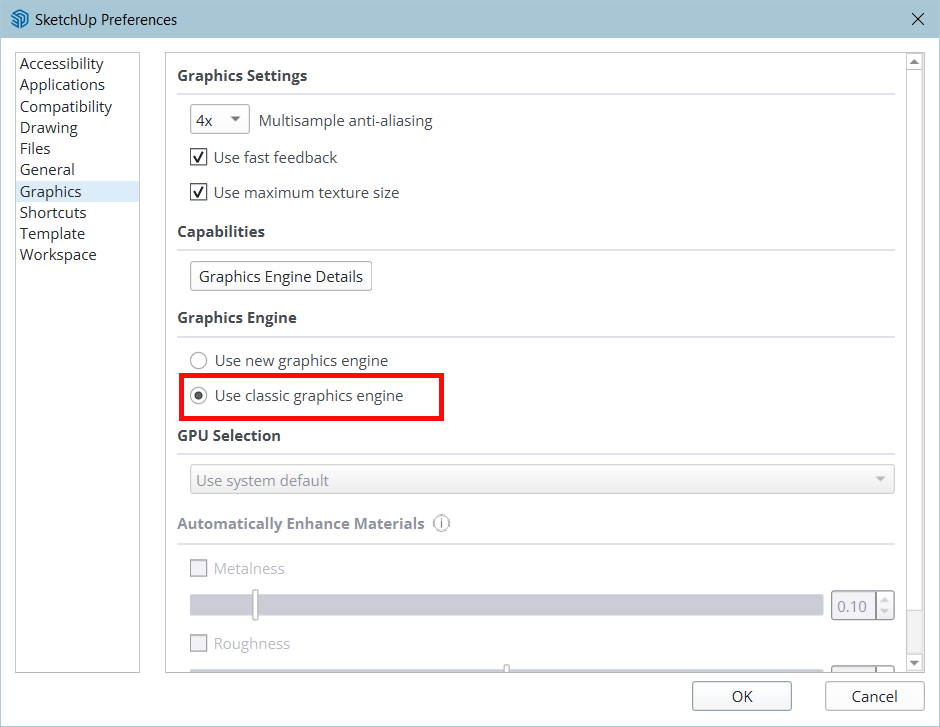
Task: Close the SketchUp Preferences dialog
Action: tap(917, 19)
